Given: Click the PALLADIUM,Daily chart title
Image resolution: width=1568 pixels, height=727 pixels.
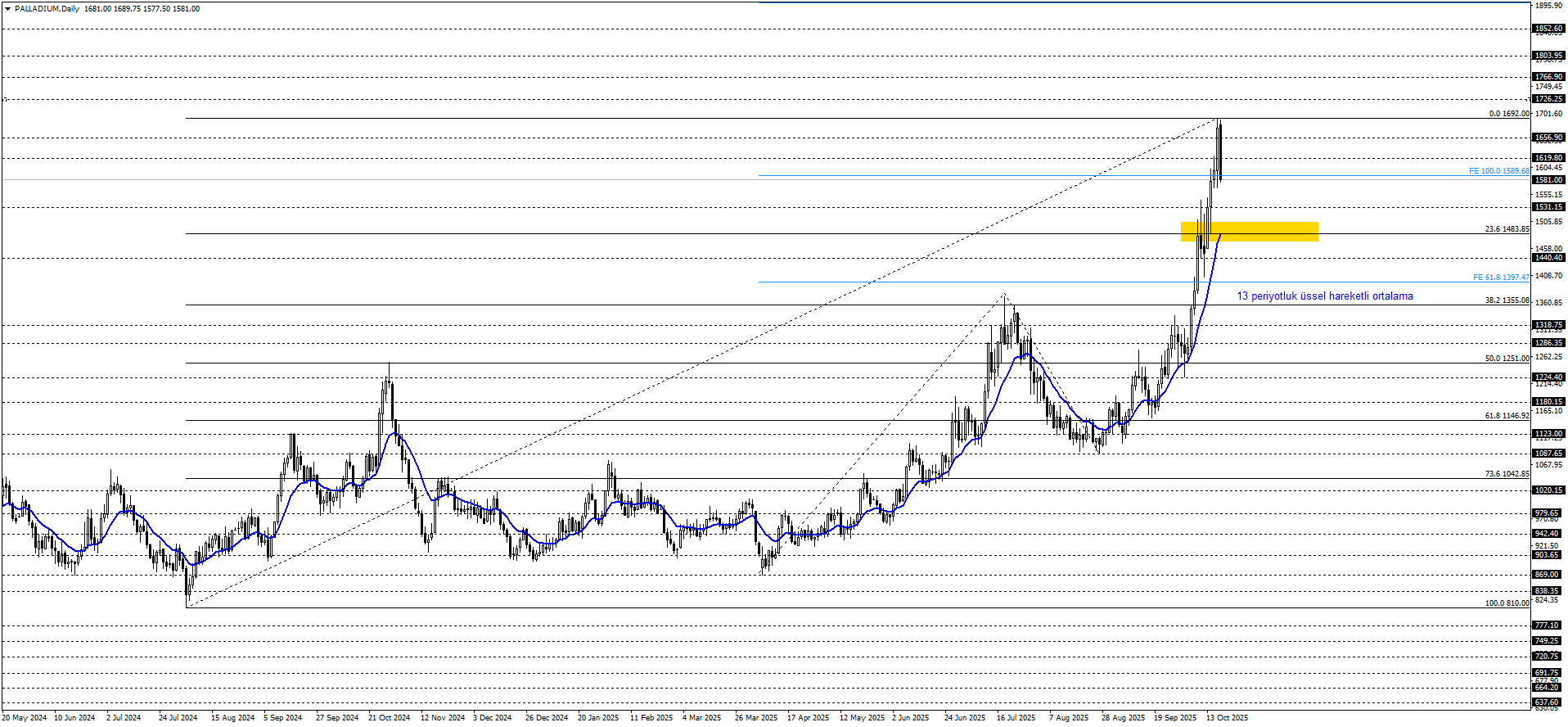Looking at the screenshot, I should tap(47, 9).
